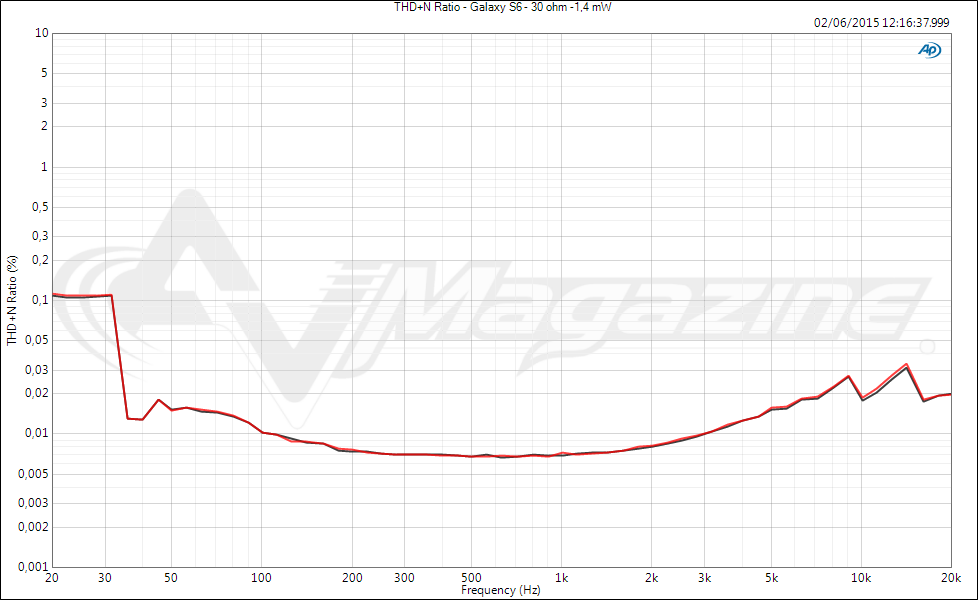Click the '10k' frequency axis label
This screenshot has height=600, width=978.
[861, 578]
